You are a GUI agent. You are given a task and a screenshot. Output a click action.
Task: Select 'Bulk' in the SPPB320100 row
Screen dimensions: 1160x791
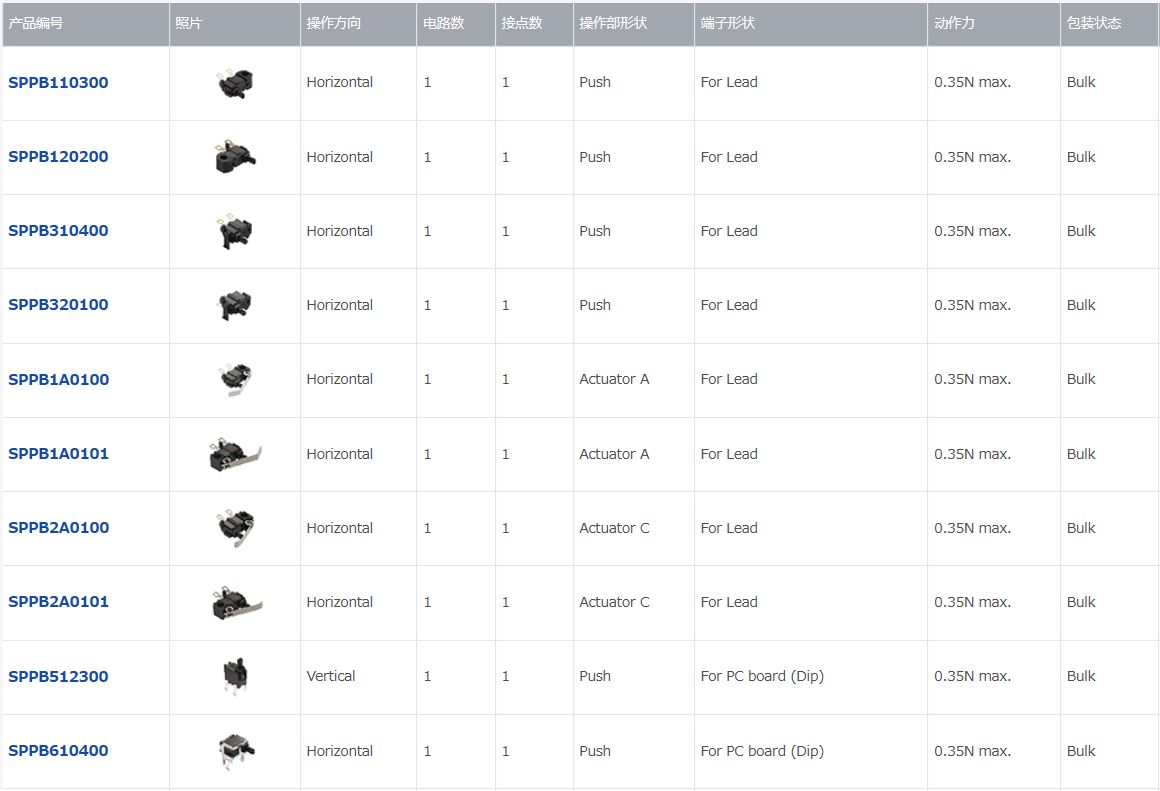[1081, 305]
